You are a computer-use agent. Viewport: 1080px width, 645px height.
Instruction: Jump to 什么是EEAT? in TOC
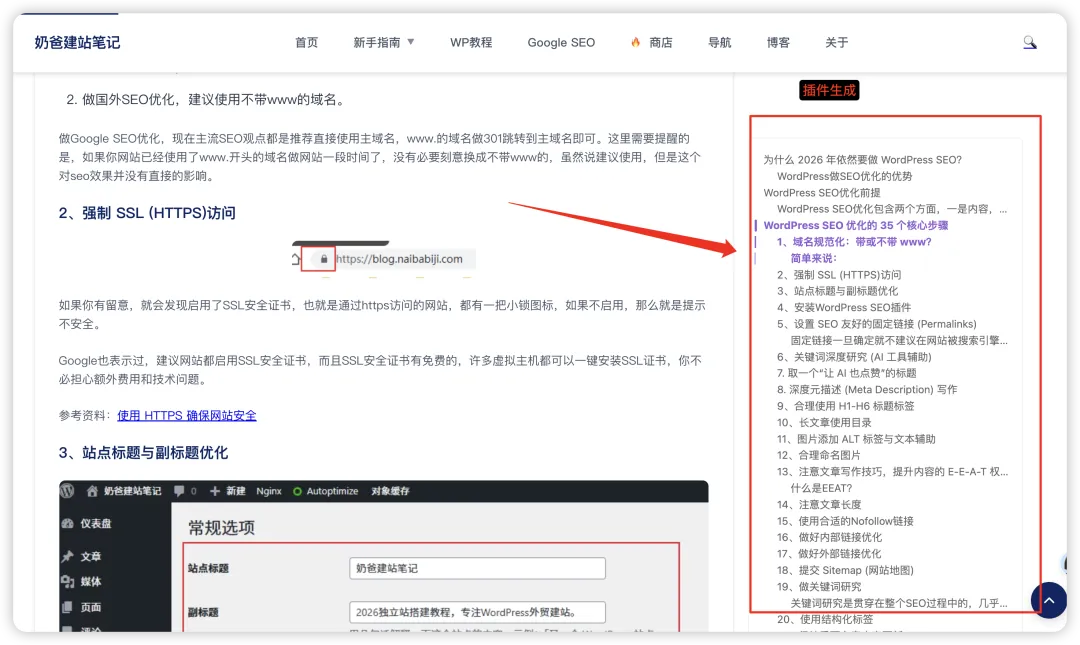pos(821,489)
